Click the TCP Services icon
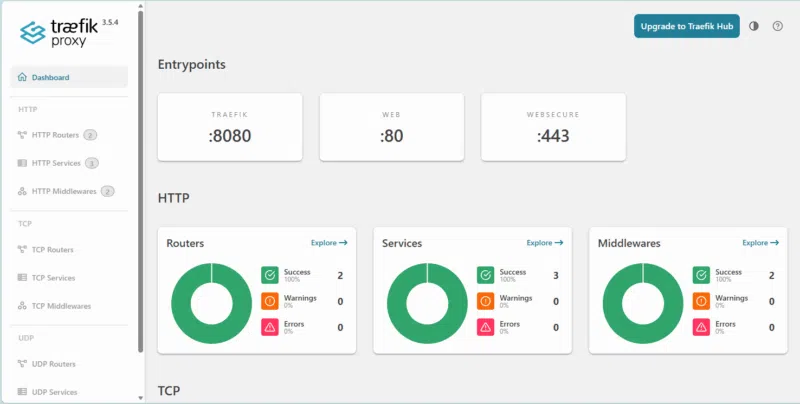Viewport: 800px width, 404px height. pos(22,277)
